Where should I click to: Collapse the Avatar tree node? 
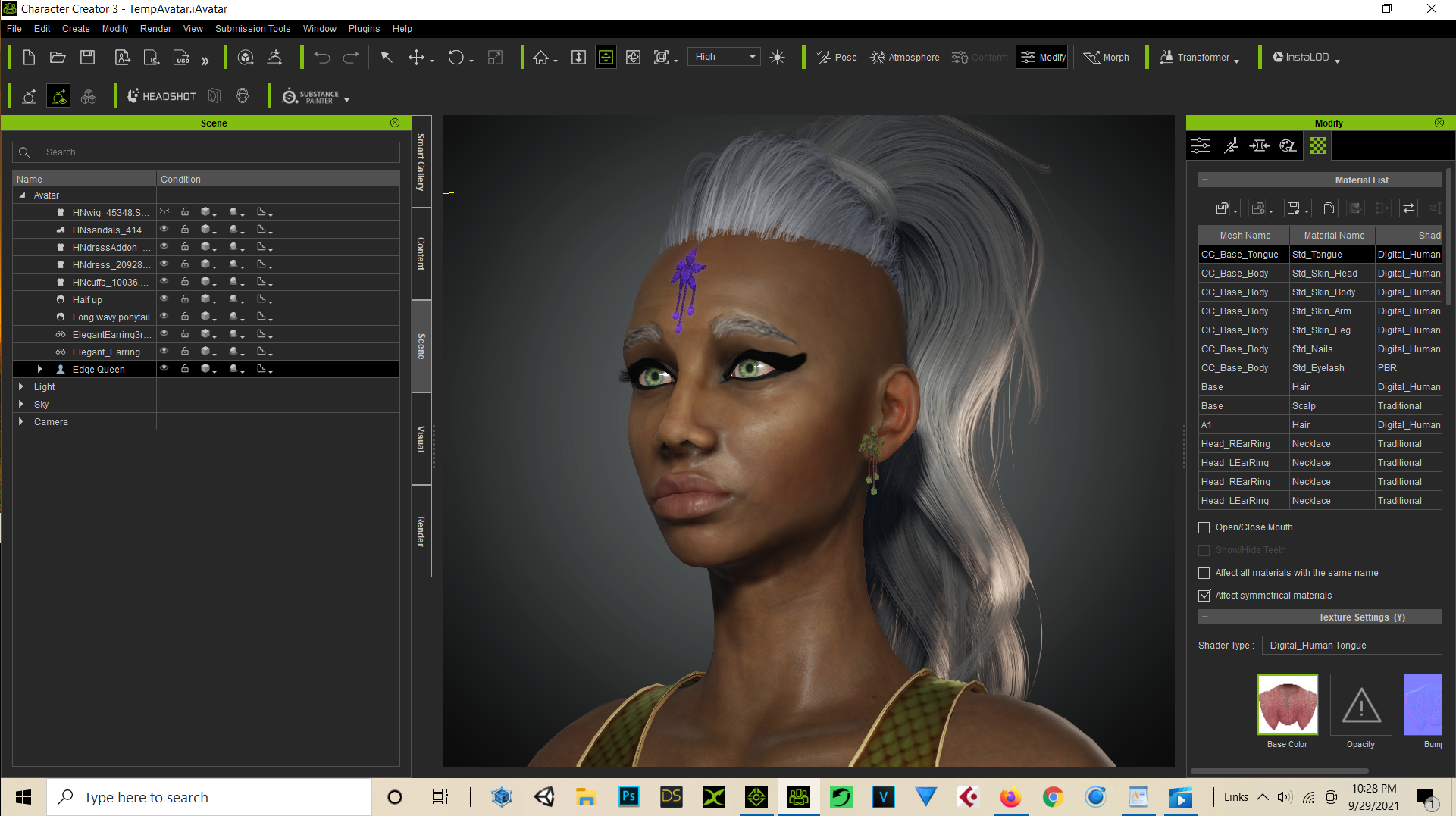pyautogui.click(x=22, y=195)
